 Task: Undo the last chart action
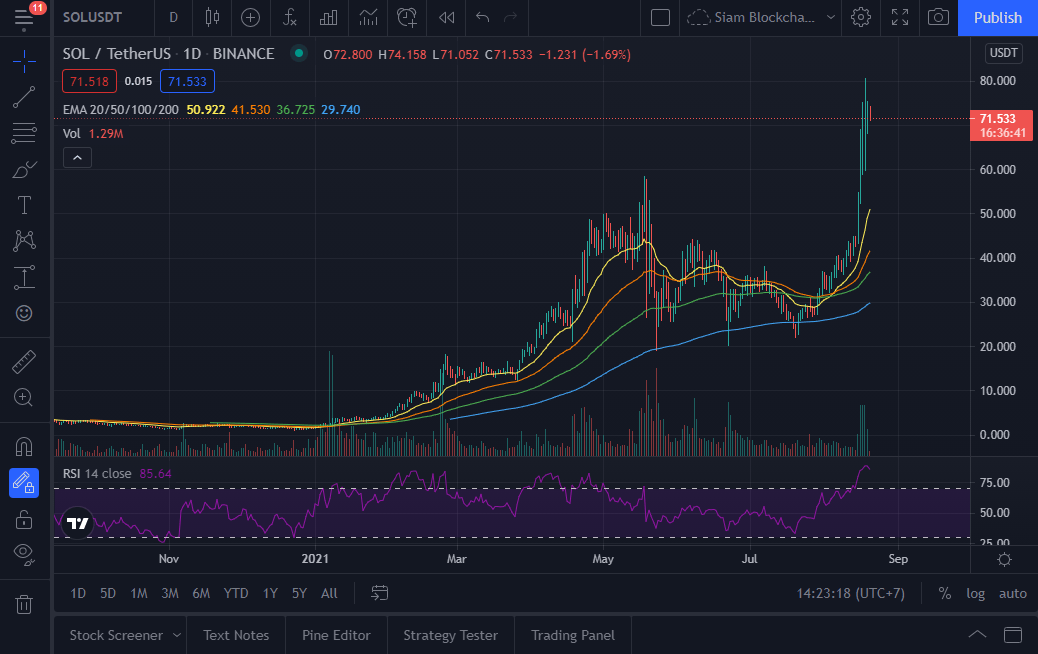pos(482,18)
